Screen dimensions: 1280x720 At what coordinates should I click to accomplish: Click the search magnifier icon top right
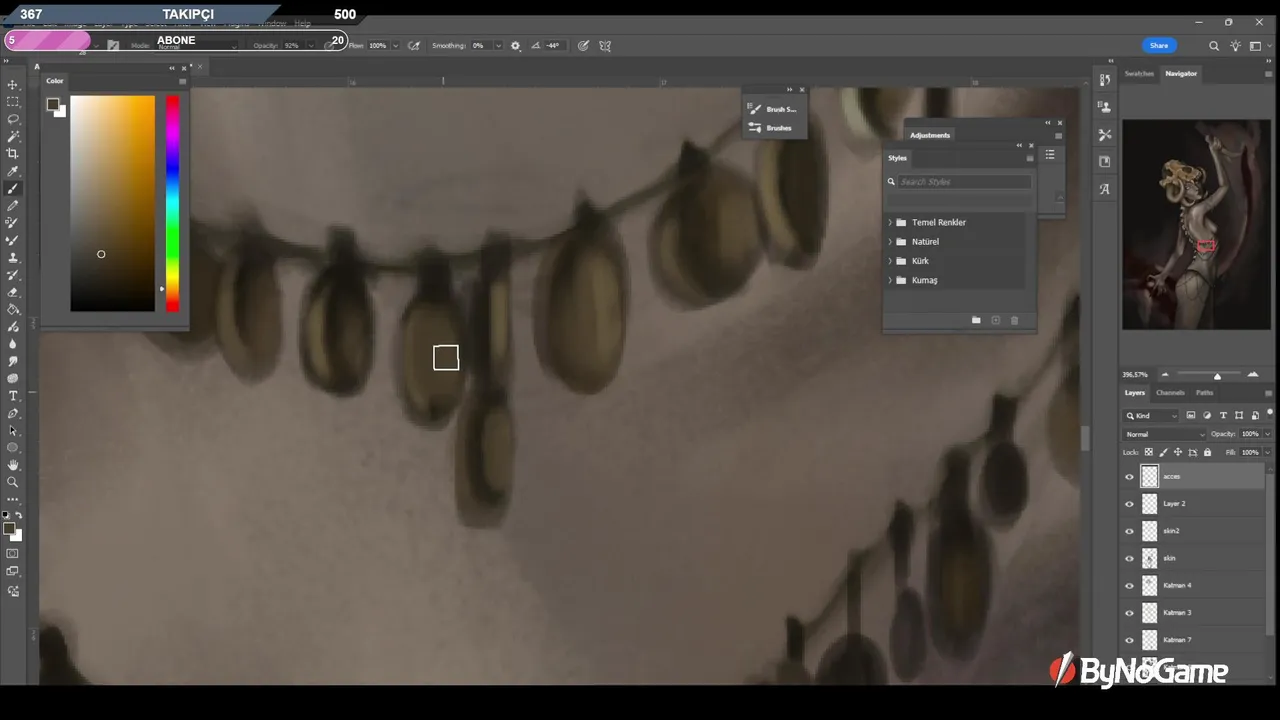(1214, 45)
